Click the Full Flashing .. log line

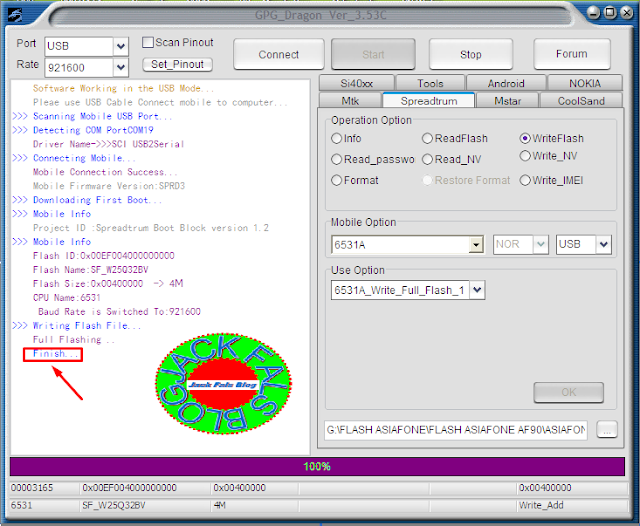(74, 340)
